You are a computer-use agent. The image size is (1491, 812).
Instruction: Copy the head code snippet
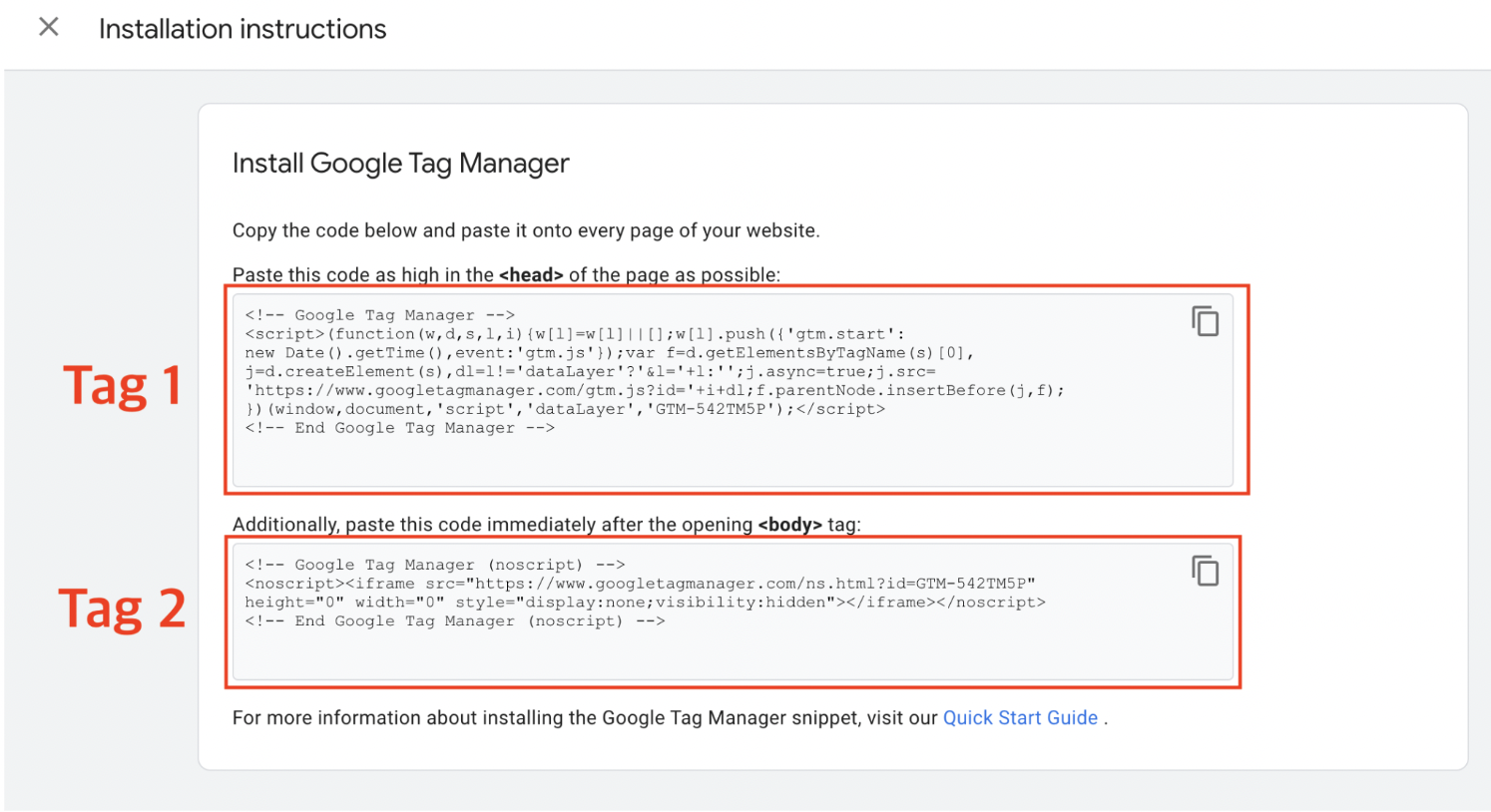tap(1205, 321)
